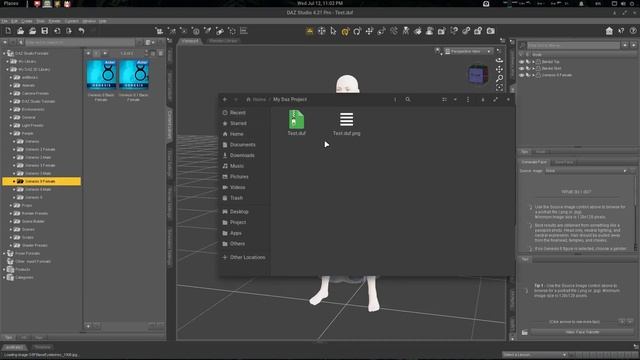
Task: Open Downloads in the file manager sidebar
Action: [x=242, y=155]
